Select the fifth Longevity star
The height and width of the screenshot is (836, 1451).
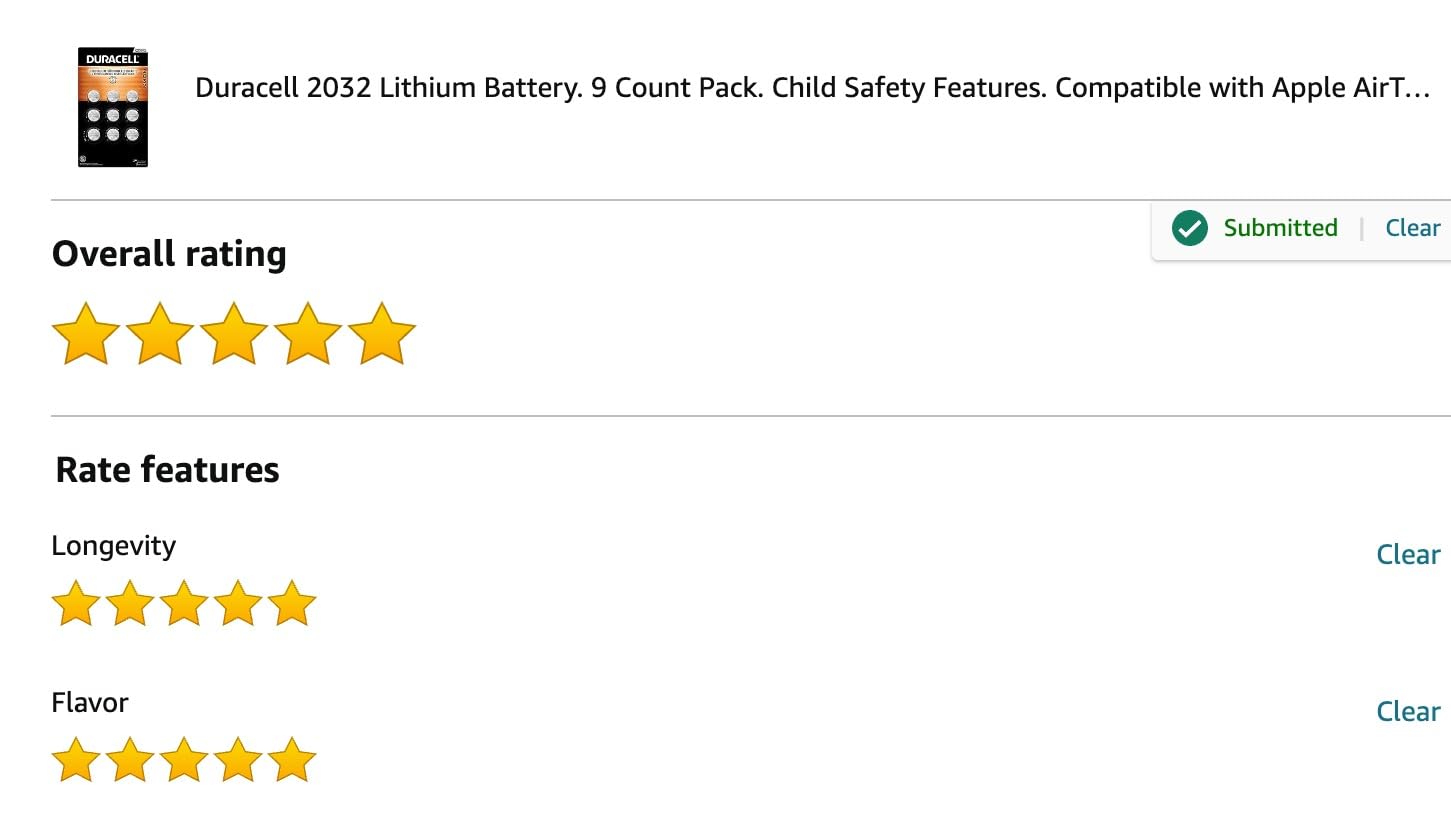pos(292,605)
